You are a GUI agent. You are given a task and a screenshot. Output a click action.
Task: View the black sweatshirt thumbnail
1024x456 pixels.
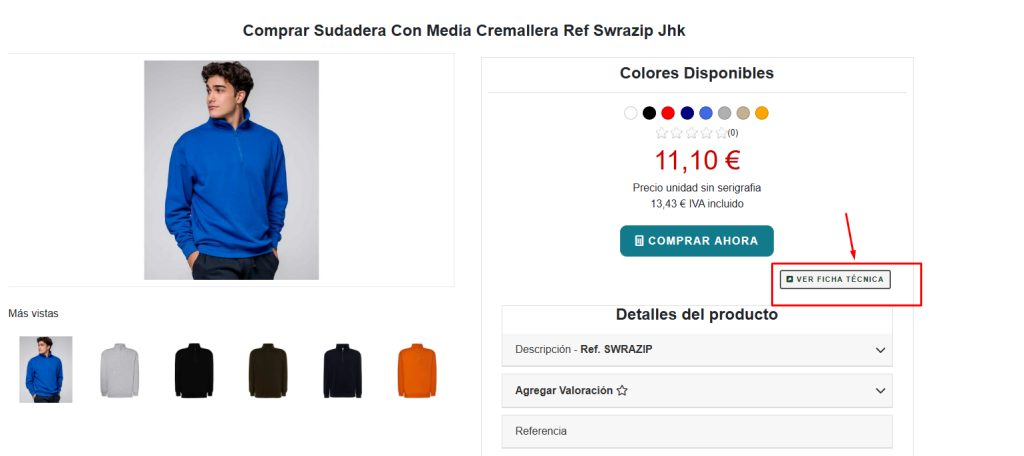tap(194, 370)
